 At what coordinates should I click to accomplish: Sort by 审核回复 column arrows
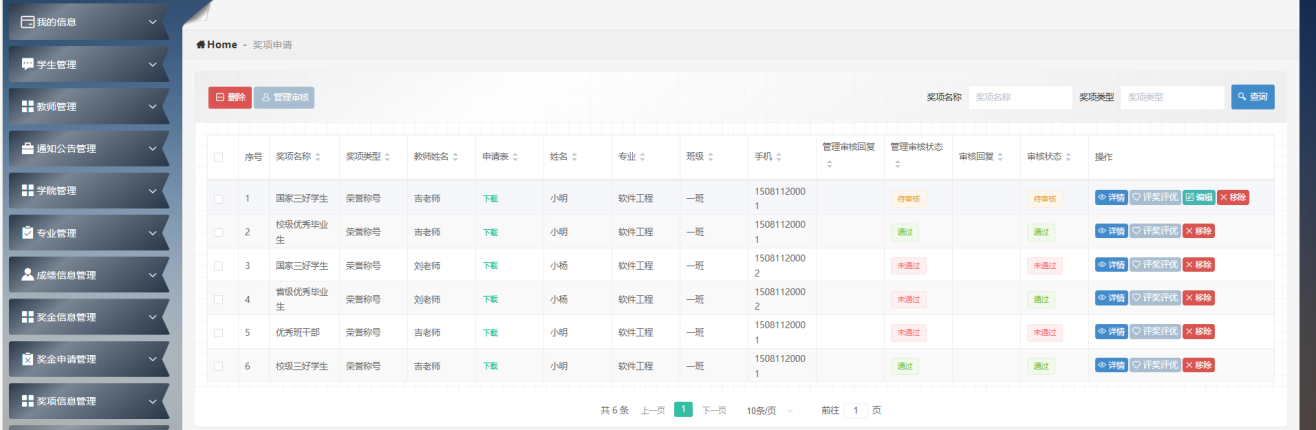coord(1000,157)
